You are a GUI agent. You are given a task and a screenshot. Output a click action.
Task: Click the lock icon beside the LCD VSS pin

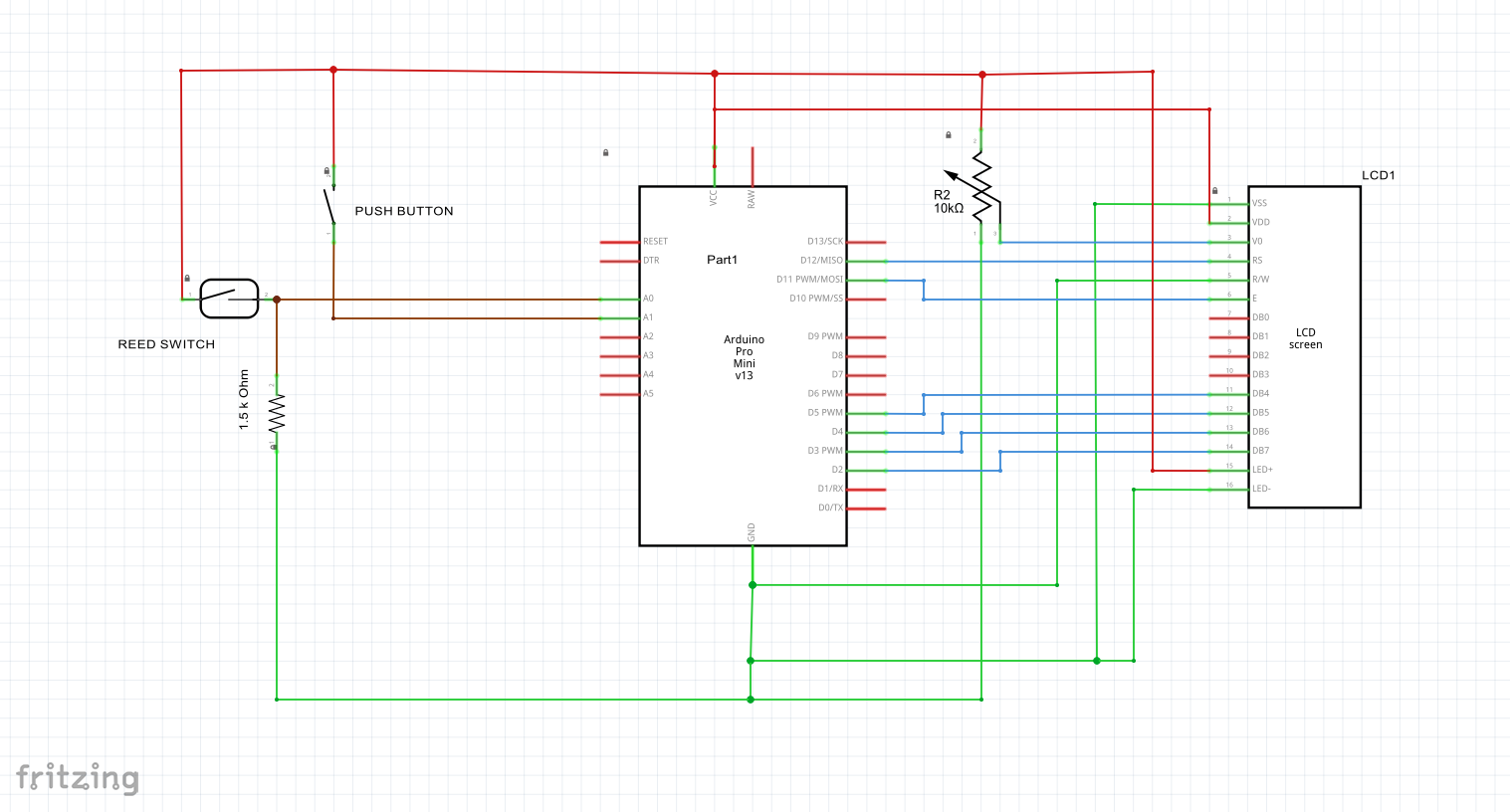click(x=1215, y=191)
